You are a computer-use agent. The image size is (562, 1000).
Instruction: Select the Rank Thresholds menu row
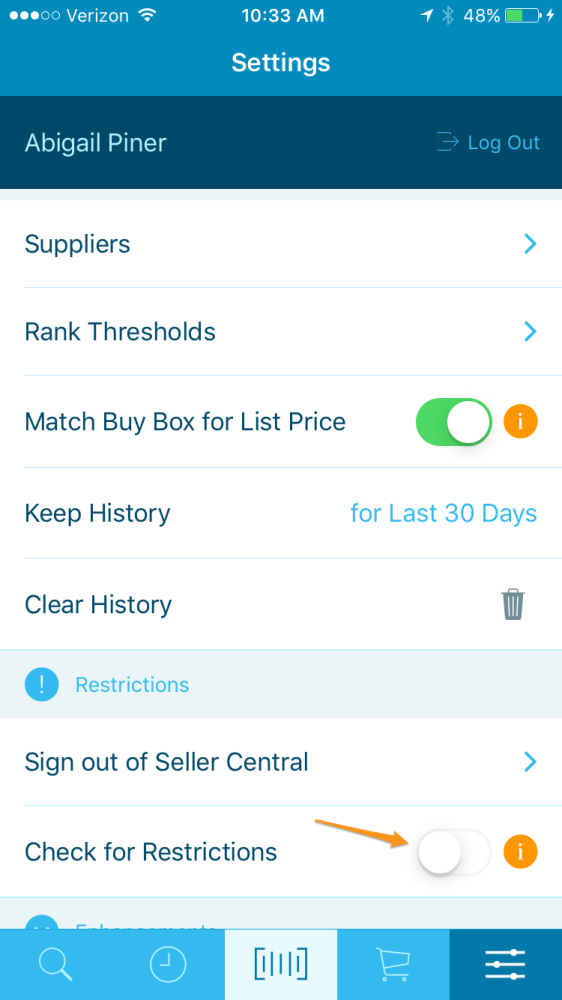[281, 332]
